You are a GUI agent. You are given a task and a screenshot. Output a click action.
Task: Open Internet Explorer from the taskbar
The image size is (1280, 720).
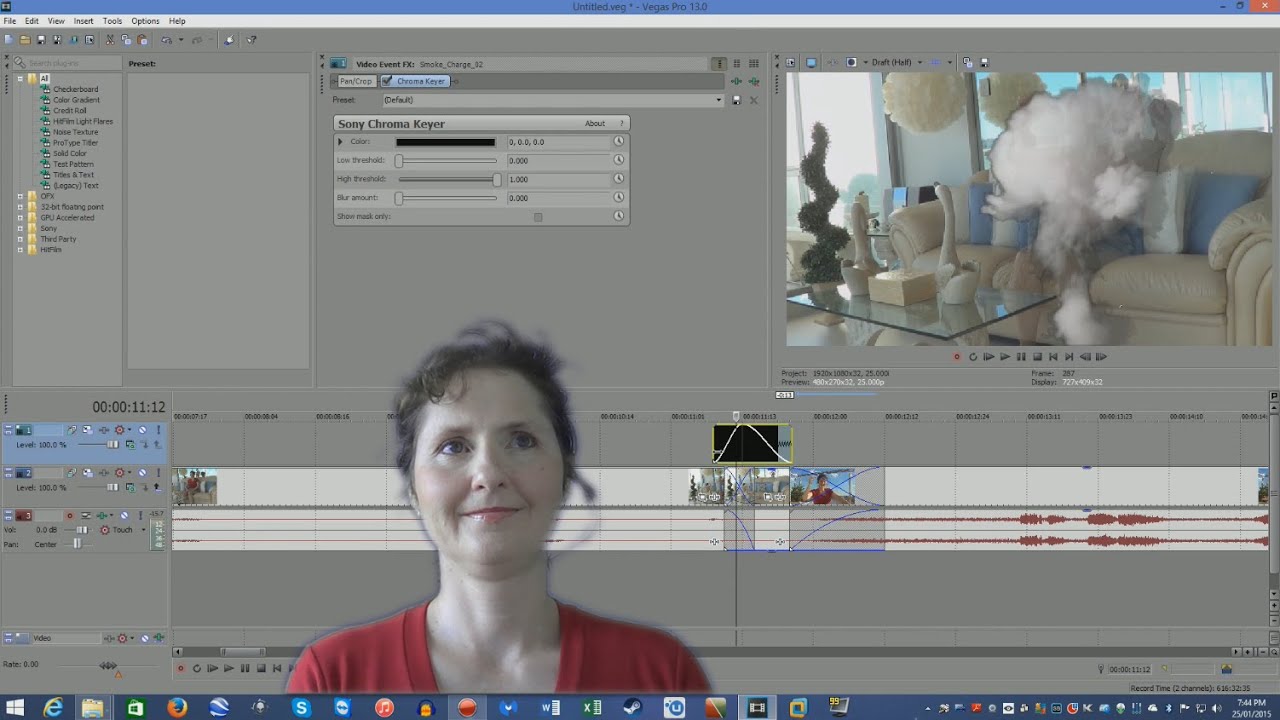click(53, 708)
